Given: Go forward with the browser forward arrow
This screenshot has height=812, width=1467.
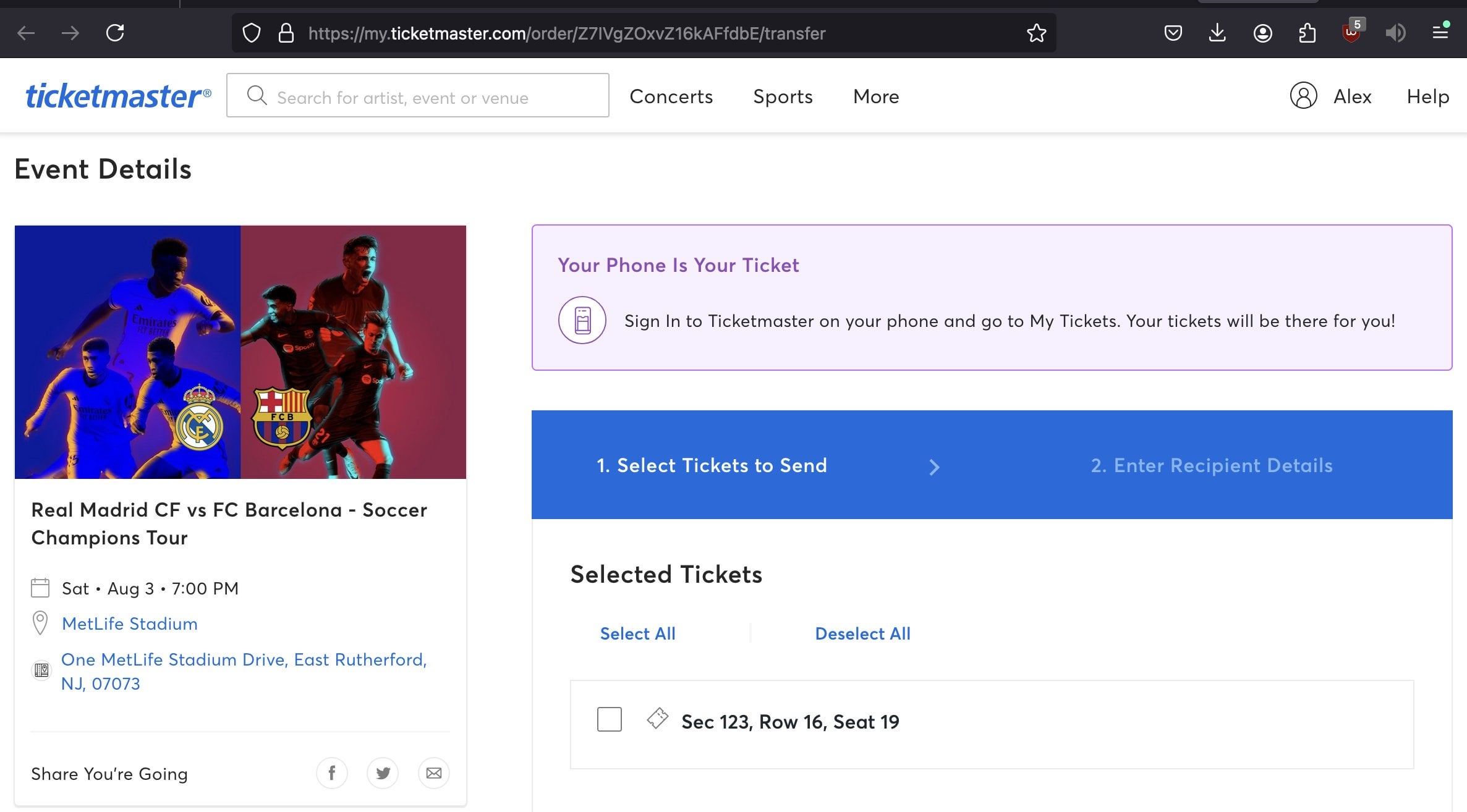Looking at the screenshot, I should 70,33.
